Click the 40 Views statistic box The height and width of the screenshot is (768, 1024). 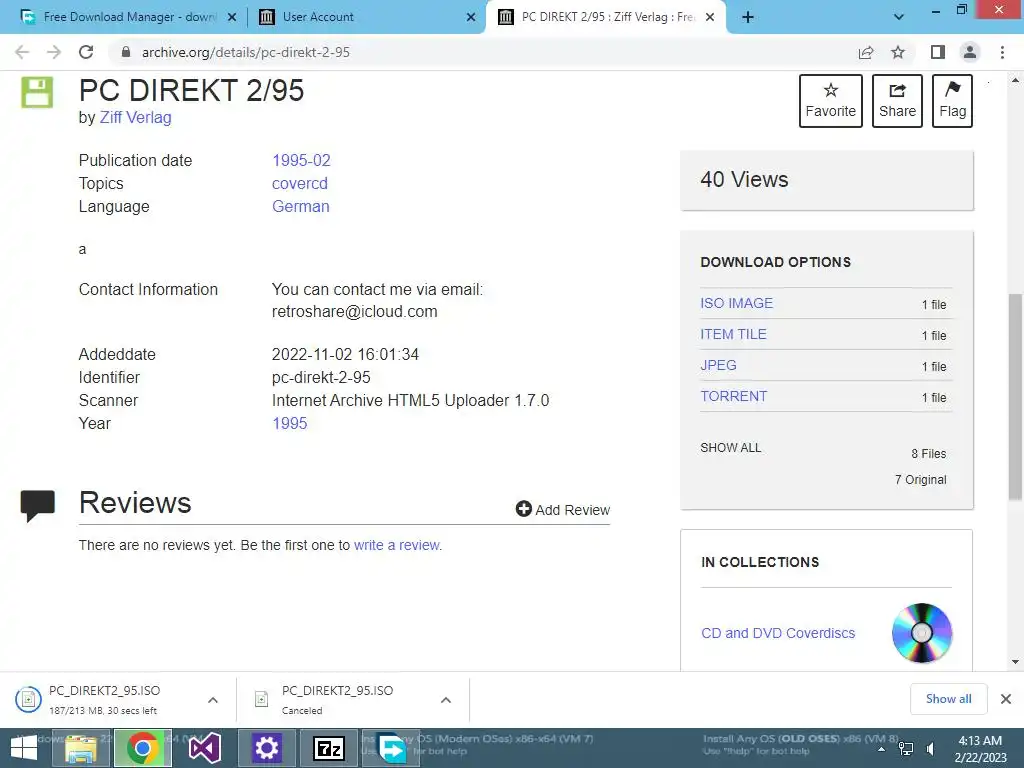tap(827, 180)
